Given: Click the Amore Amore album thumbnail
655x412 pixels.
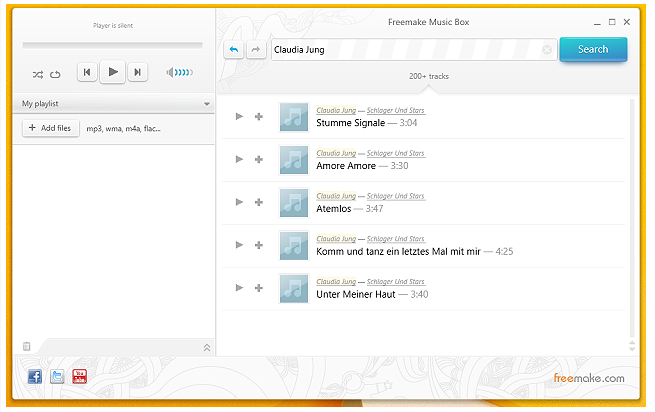Looking at the screenshot, I should point(294,160).
